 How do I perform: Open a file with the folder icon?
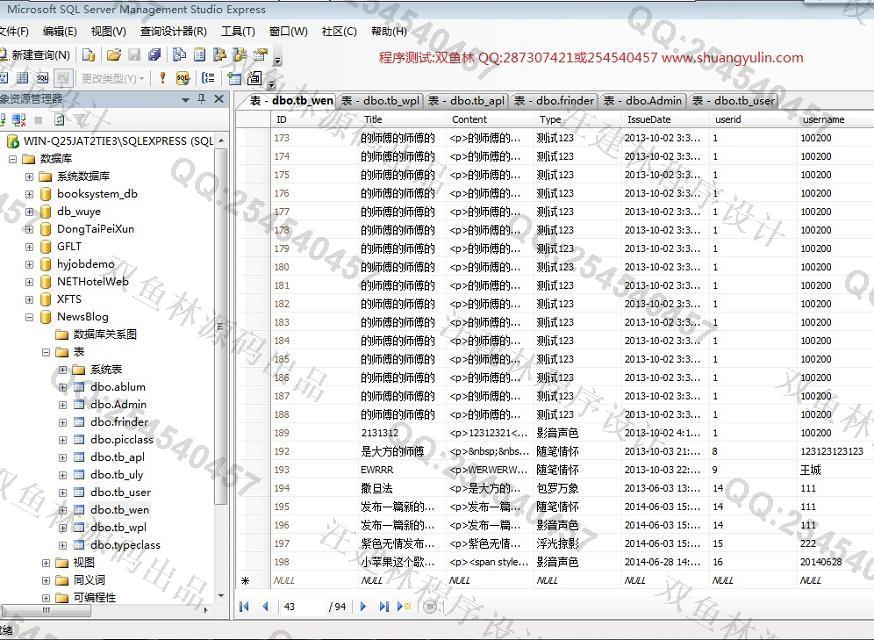coord(114,55)
